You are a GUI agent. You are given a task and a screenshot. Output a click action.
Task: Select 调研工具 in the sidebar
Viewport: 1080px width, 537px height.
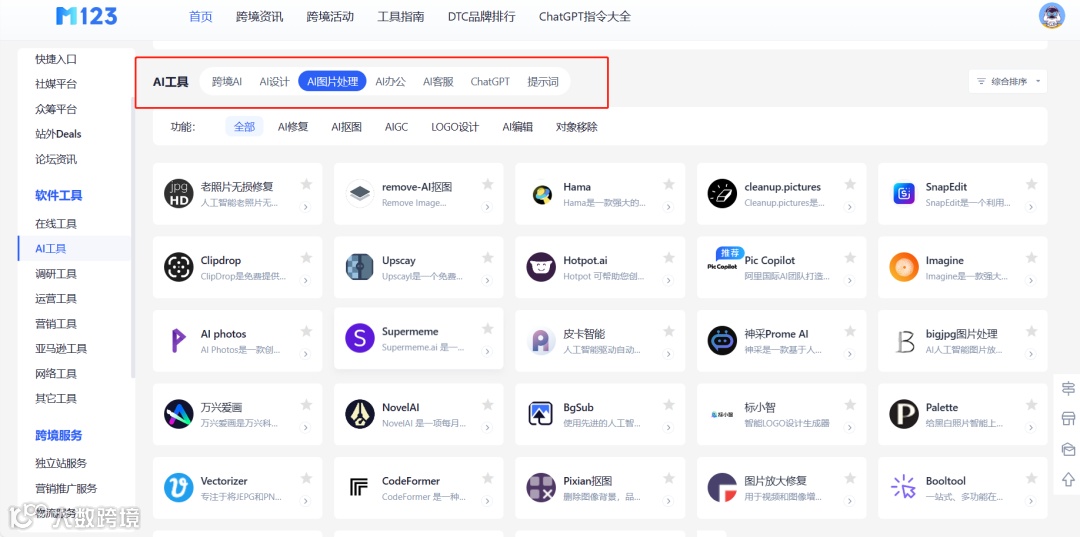pos(56,273)
